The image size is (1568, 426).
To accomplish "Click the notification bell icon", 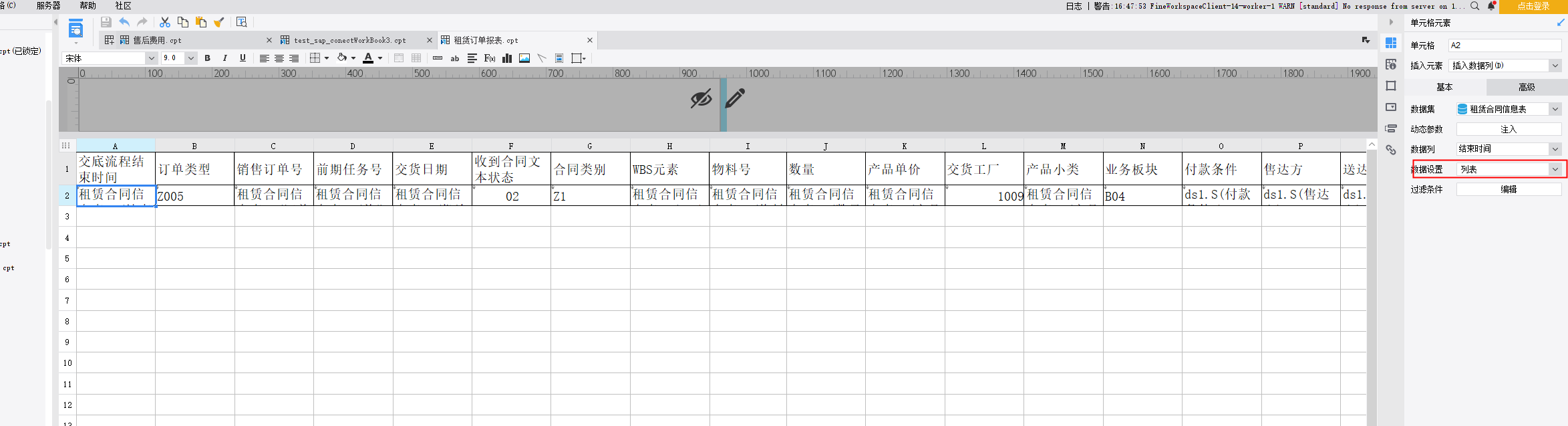I will tap(1491, 6).
